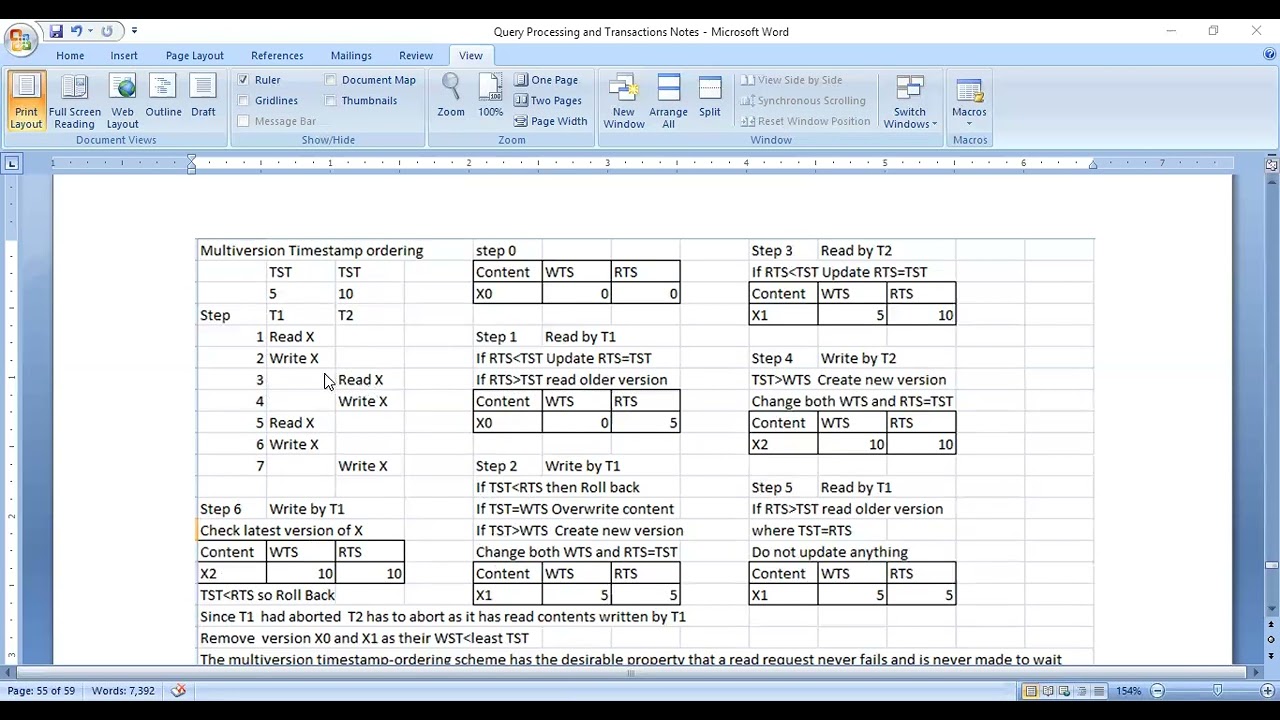Switch to Web Layout view
The height and width of the screenshot is (720, 1280).
[122, 102]
